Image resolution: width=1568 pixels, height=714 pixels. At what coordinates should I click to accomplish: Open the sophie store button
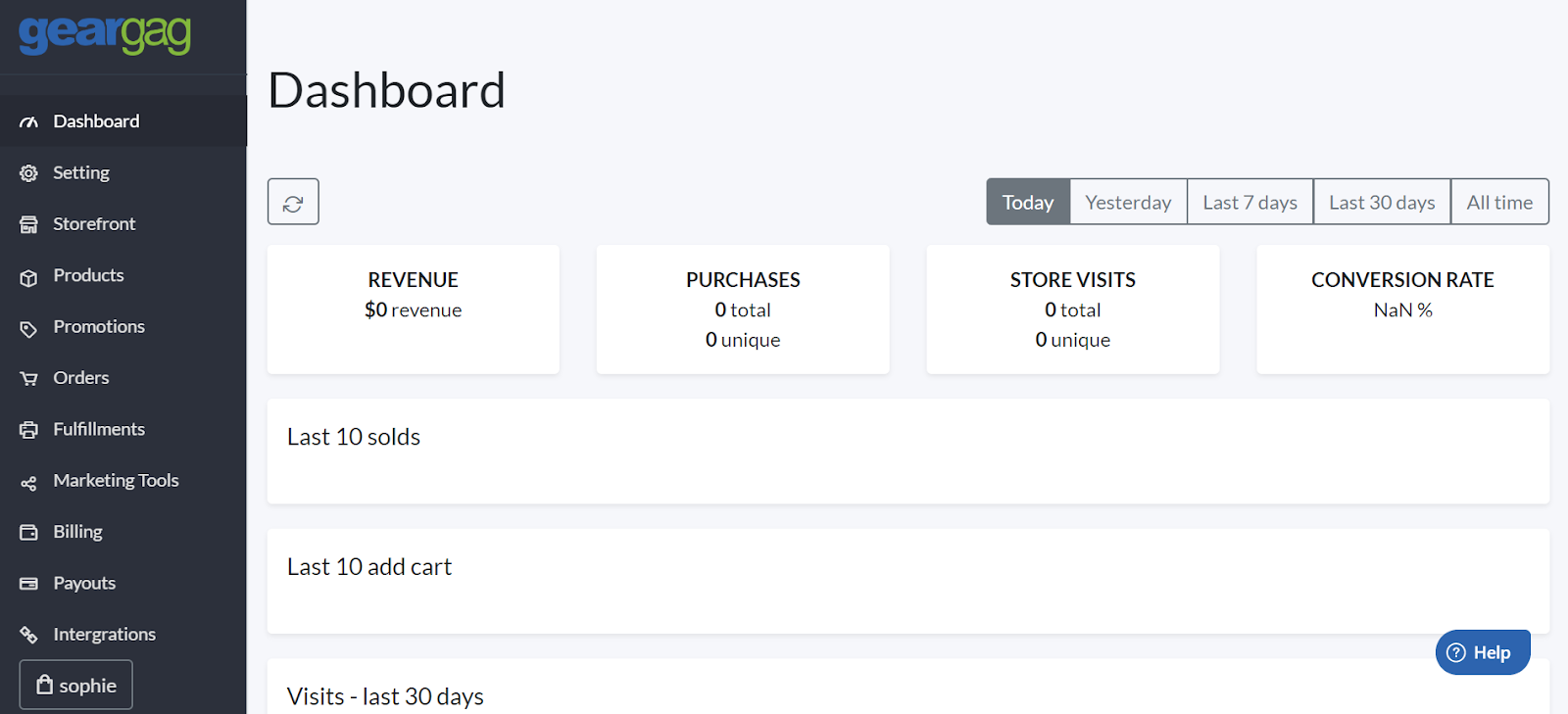(x=76, y=685)
